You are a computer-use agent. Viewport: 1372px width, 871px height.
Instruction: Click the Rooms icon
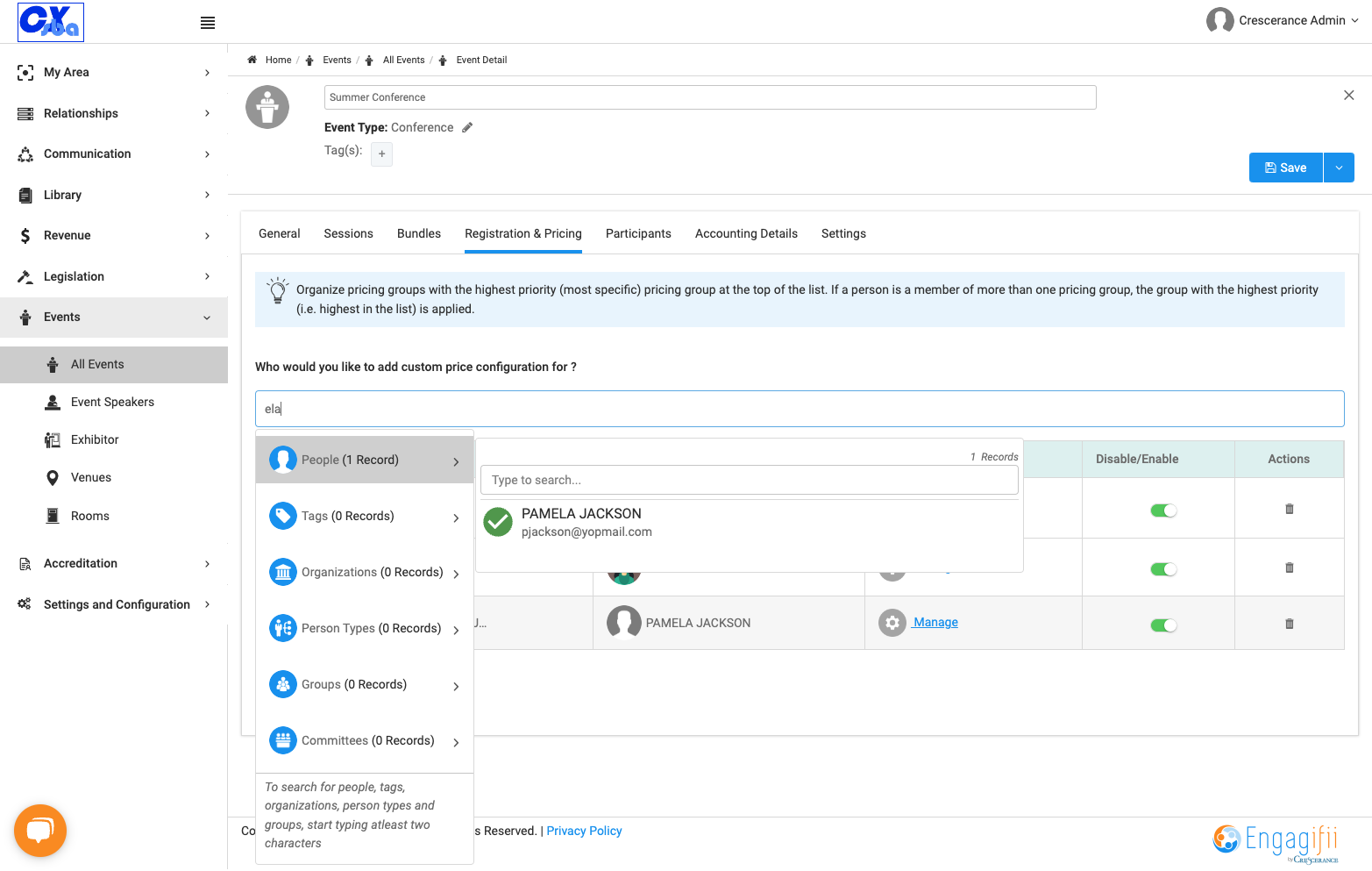(53, 516)
